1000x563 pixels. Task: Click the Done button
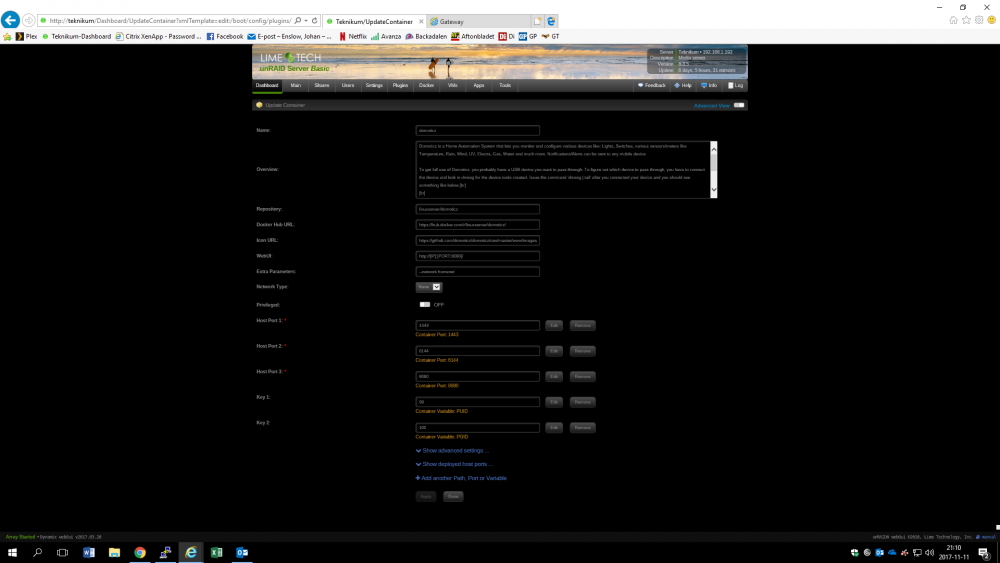pos(453,497)
